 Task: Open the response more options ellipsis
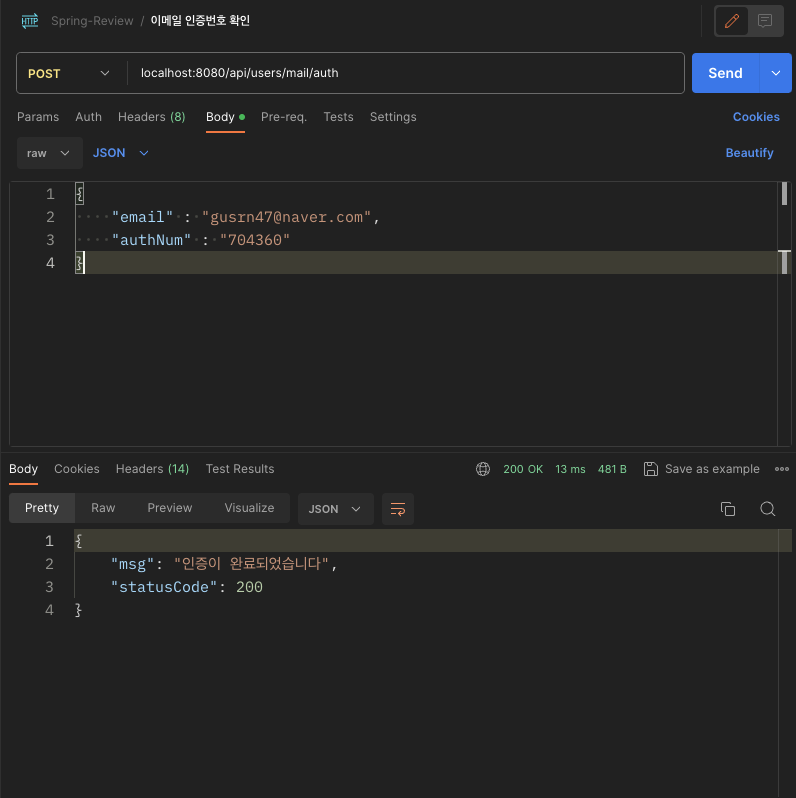point(781,469)
